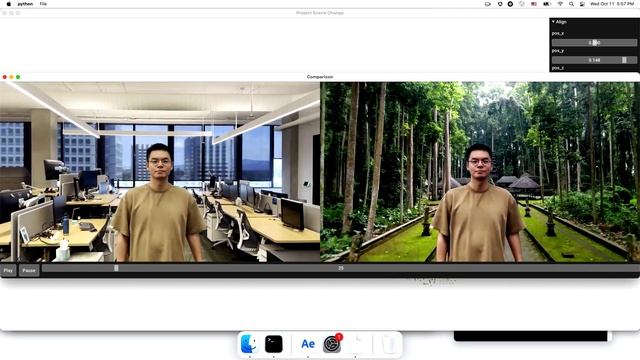Click the pos_x slider in Align panel
Image resolution: width=640 pixels, height=360 pixels.
pyautogui.click(x=594, y=42)
